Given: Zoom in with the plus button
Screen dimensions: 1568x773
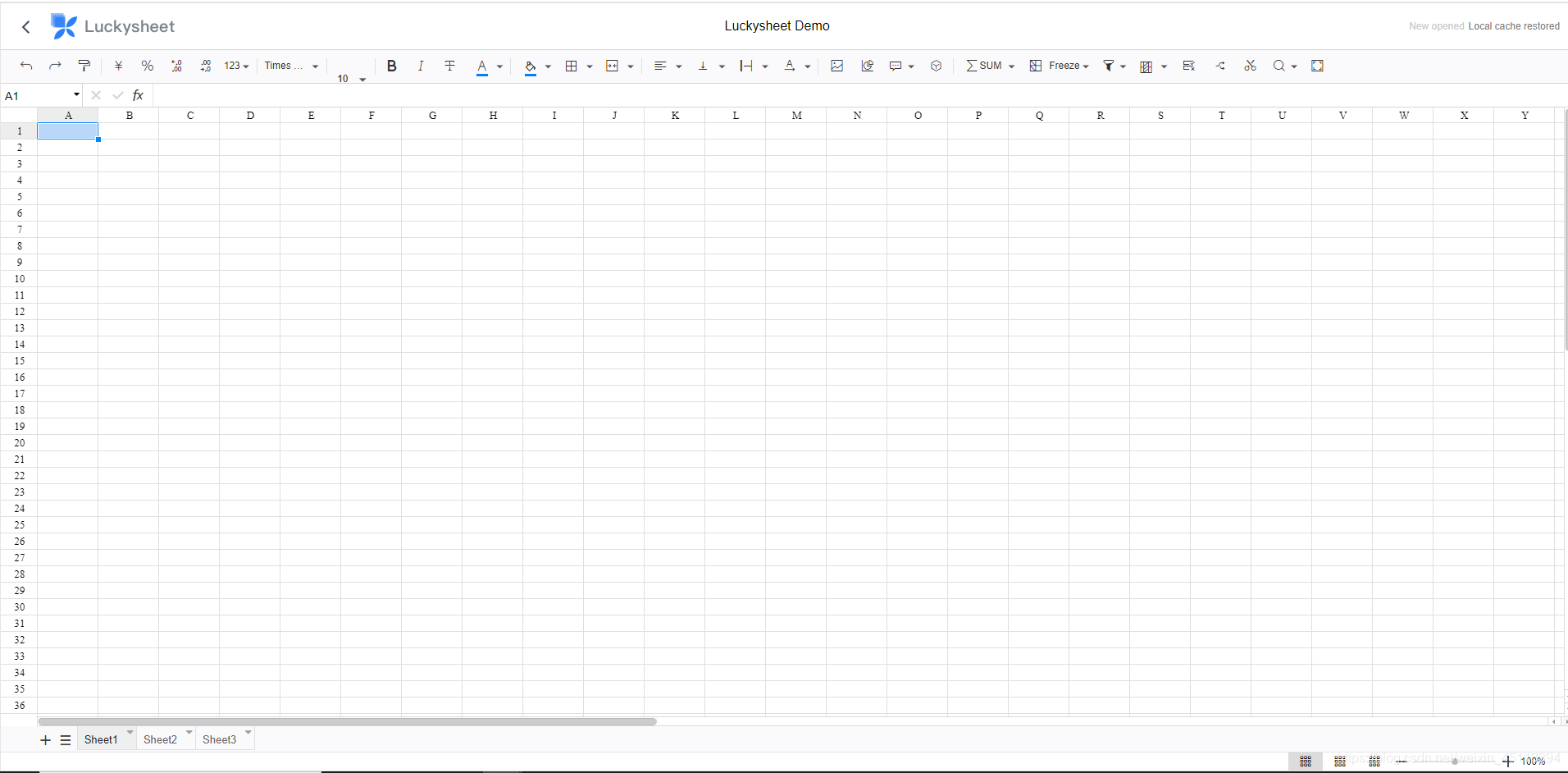Looking at the screenshot, I should 1507,762.
